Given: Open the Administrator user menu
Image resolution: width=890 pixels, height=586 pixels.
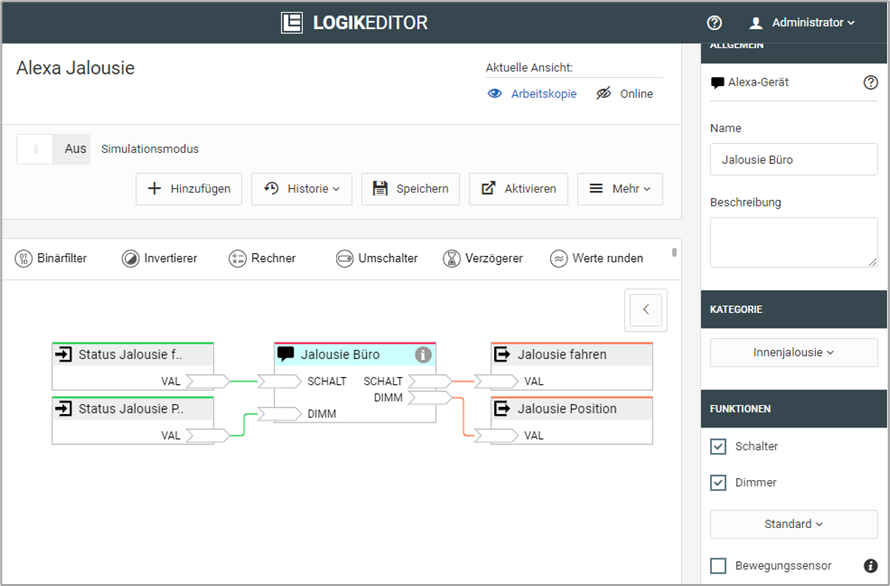Looking at the screenshot, I should coord(802,22).
